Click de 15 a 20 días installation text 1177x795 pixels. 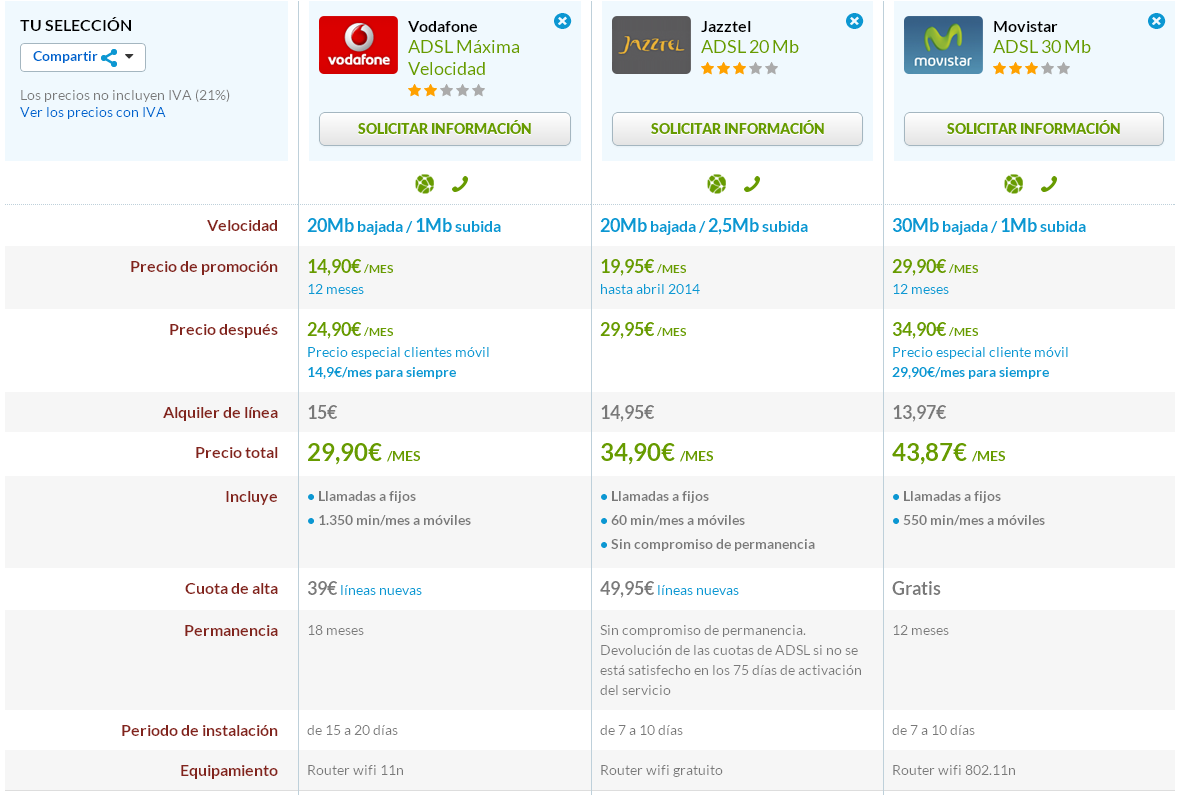point(352,730)
